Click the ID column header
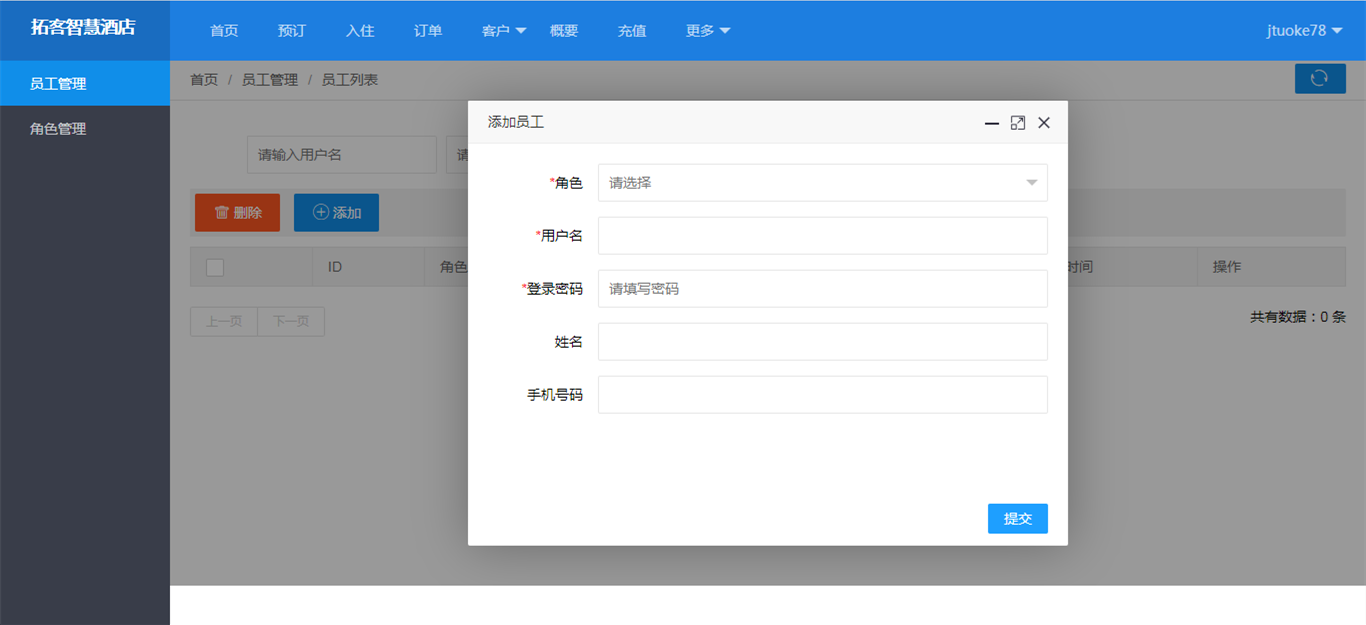The image size is (1366, 625). point(335,267)
